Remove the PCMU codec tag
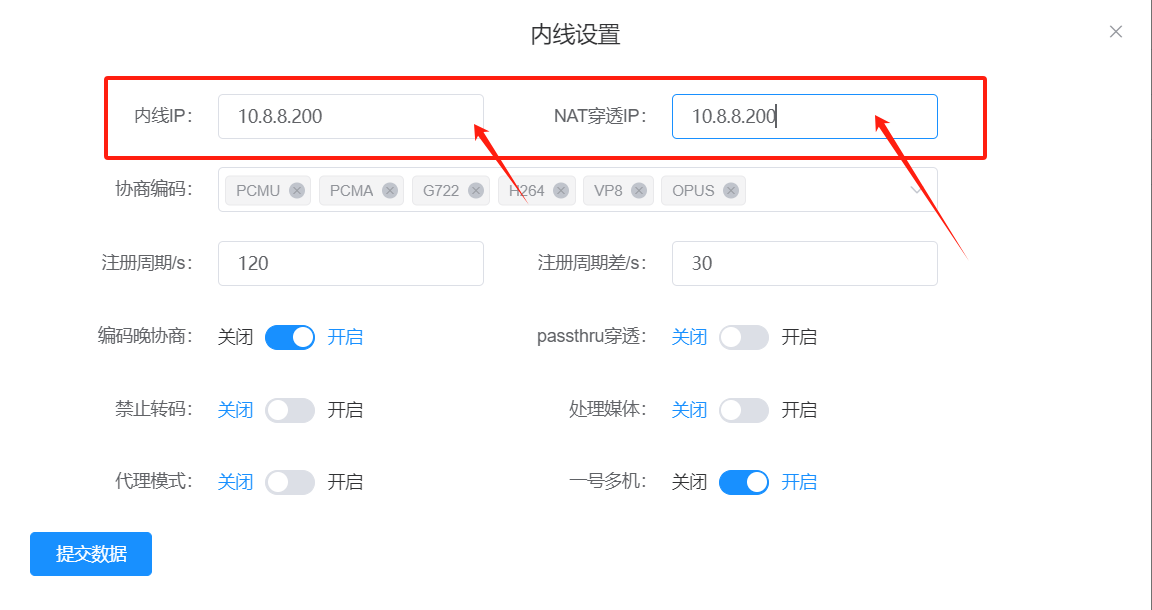The width and height of the screenshot is (1152, 610). pos(297,191)
